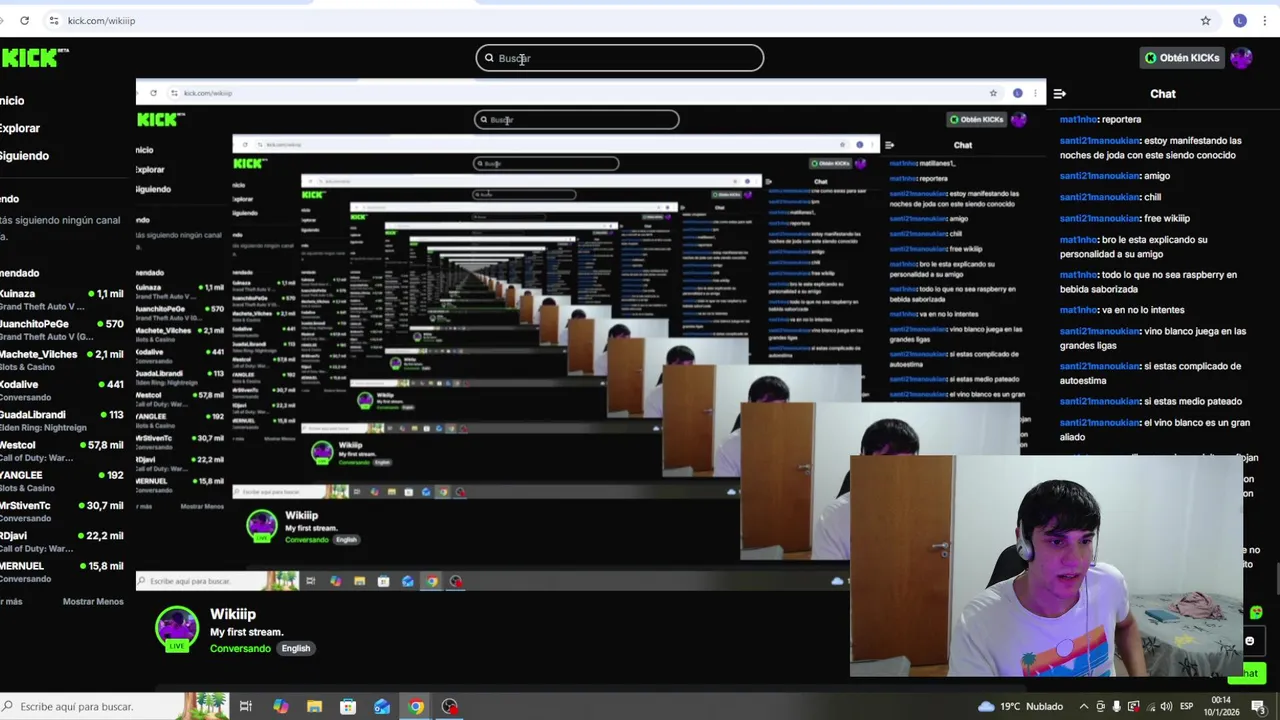
Task: Open the browser profile L avatar
Action: (1240, 20)
